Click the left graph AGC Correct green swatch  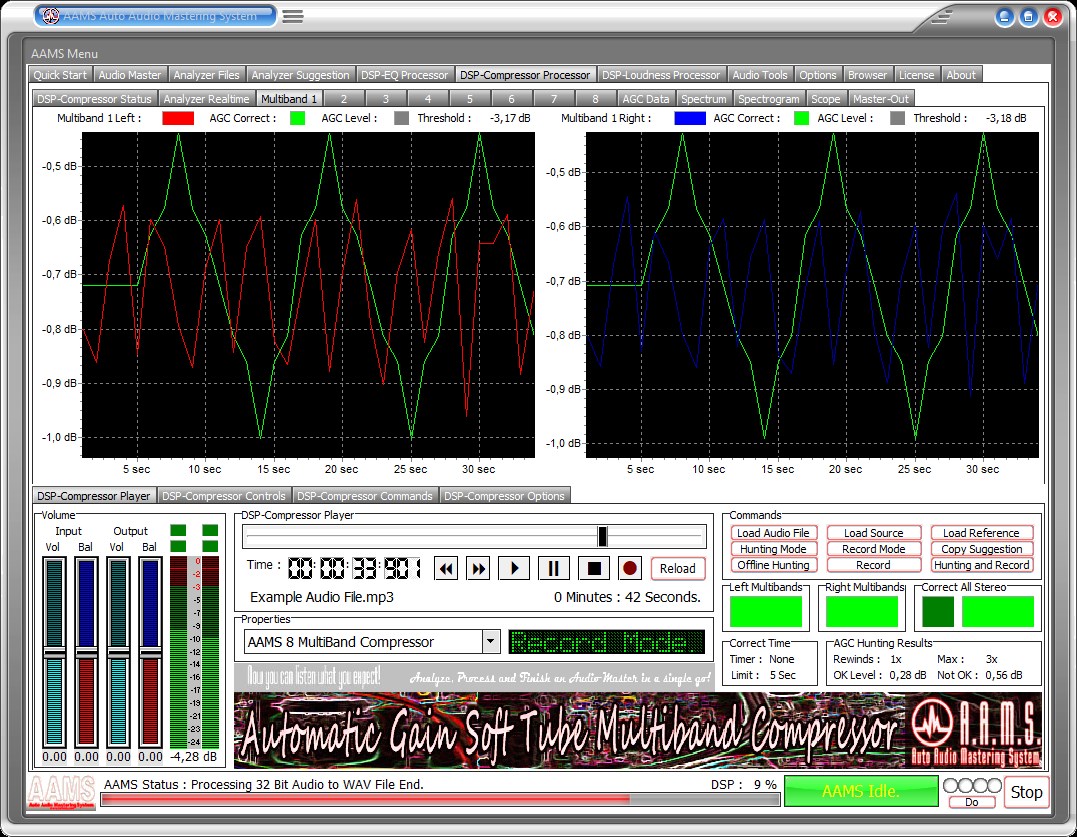coord(297,118)
